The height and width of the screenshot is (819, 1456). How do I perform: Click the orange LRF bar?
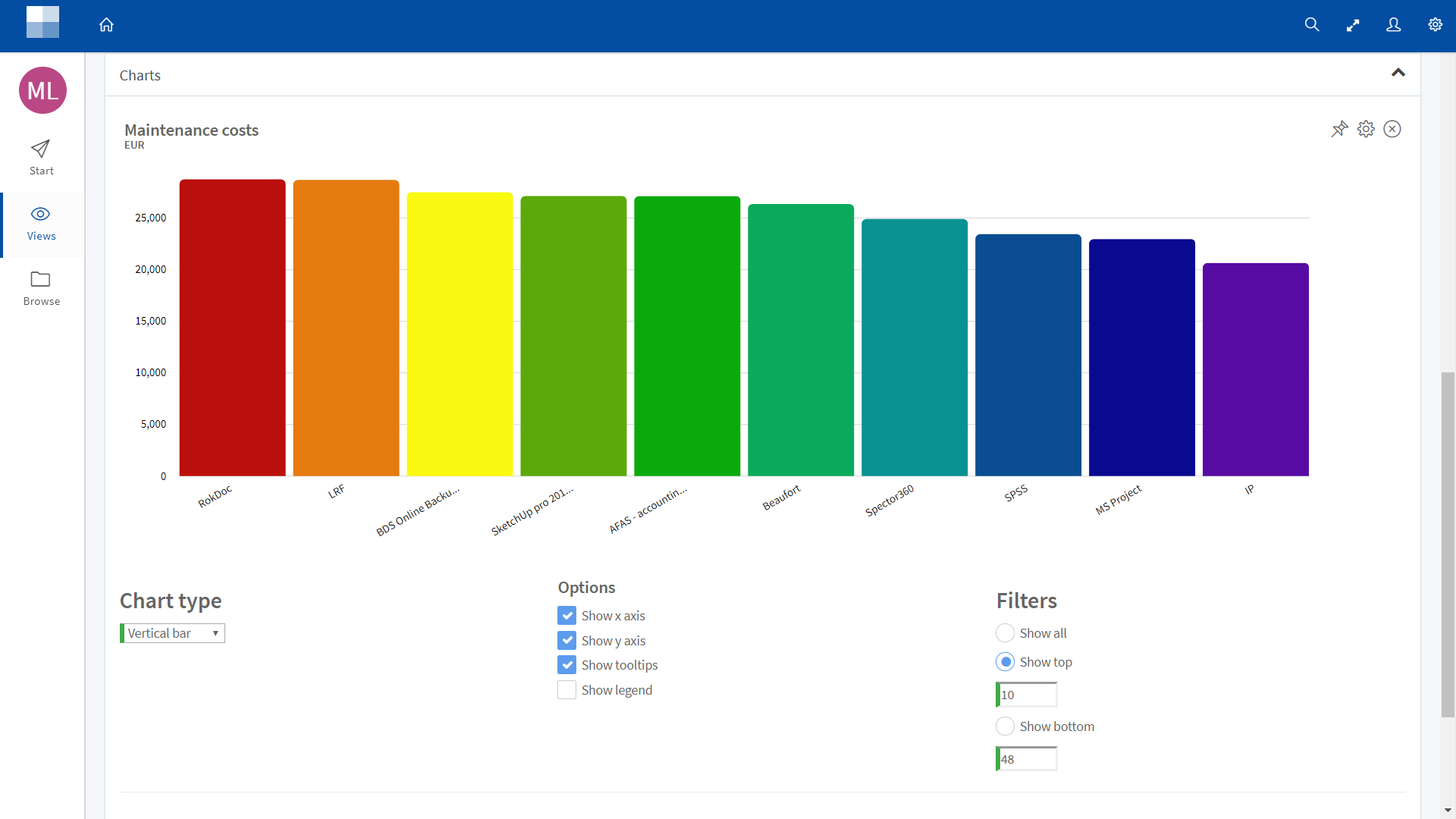tap(346, 328)
